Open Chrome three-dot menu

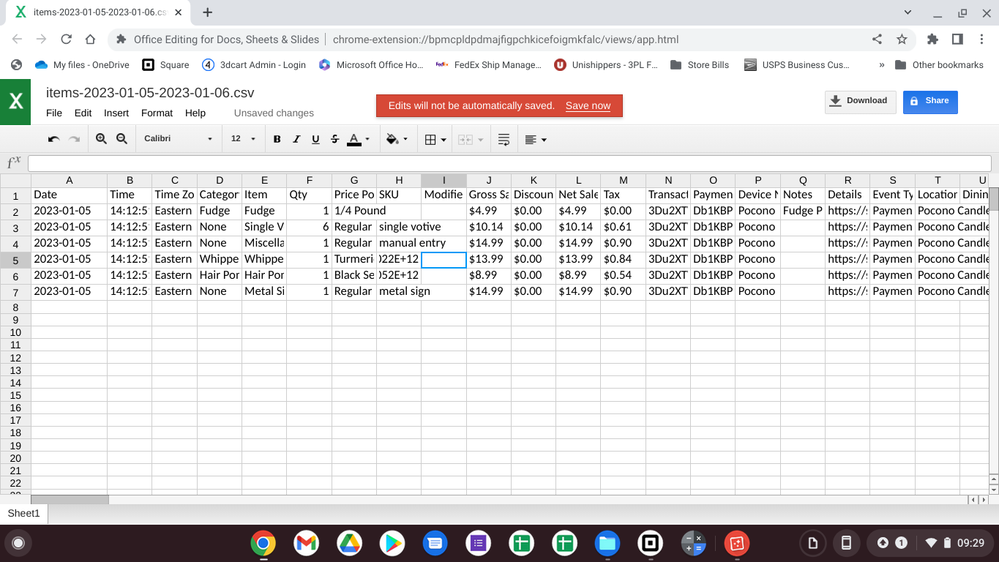pyautogui.click(x=982, y=40)
